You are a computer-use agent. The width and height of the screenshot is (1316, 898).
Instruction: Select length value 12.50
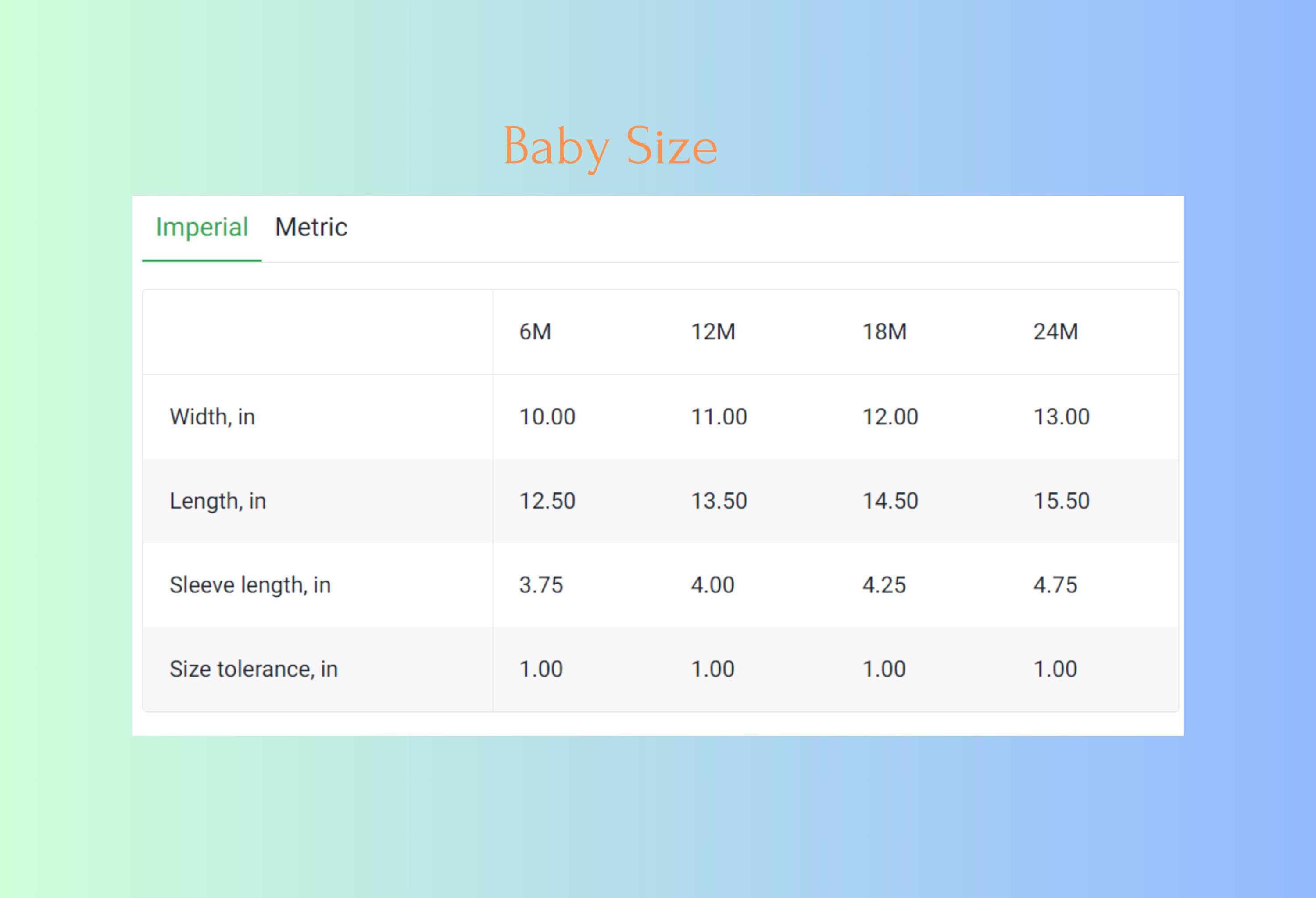pos(547,501)
